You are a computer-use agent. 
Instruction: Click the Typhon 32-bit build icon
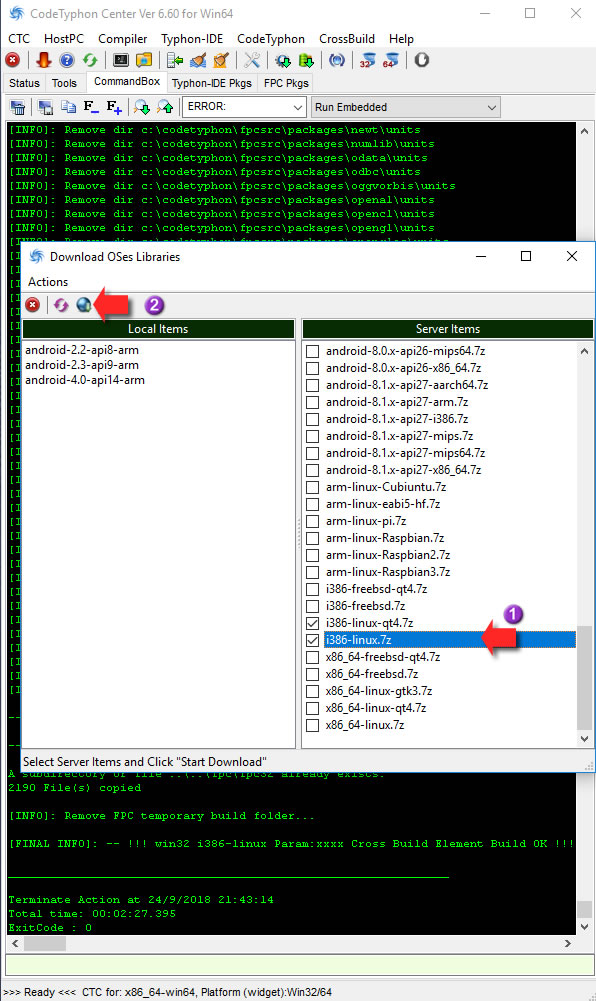click(368, 60)
